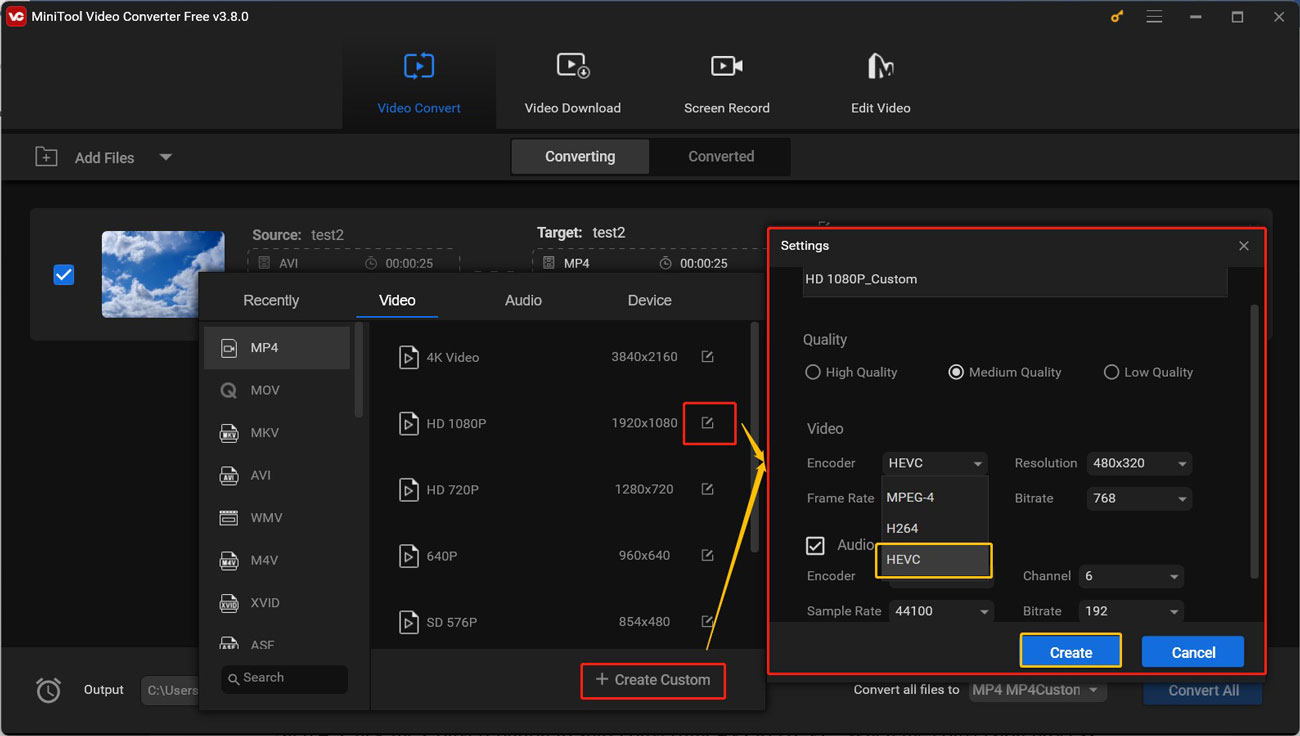1300x736 pixels.
Task: Select the AVI format in sidebar
Action: click(x=277, y=475)
